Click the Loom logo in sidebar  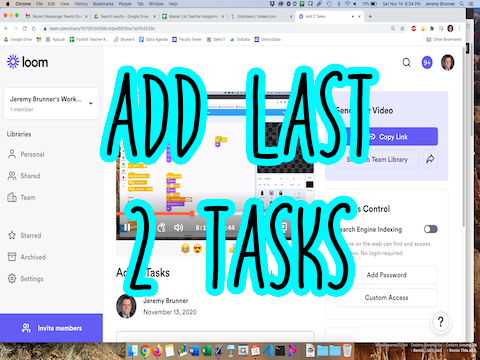(x=27, y=62)
